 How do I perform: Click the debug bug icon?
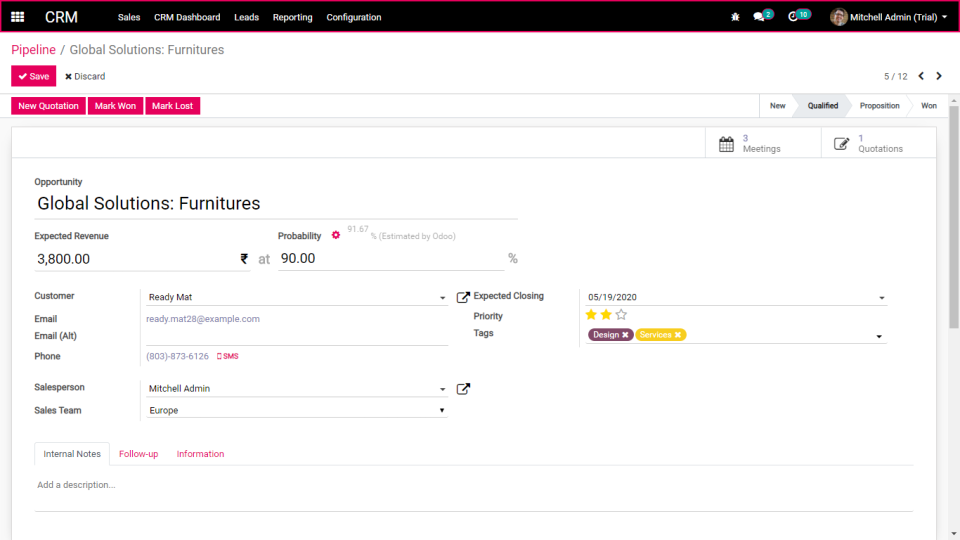(x=735, y=17)
